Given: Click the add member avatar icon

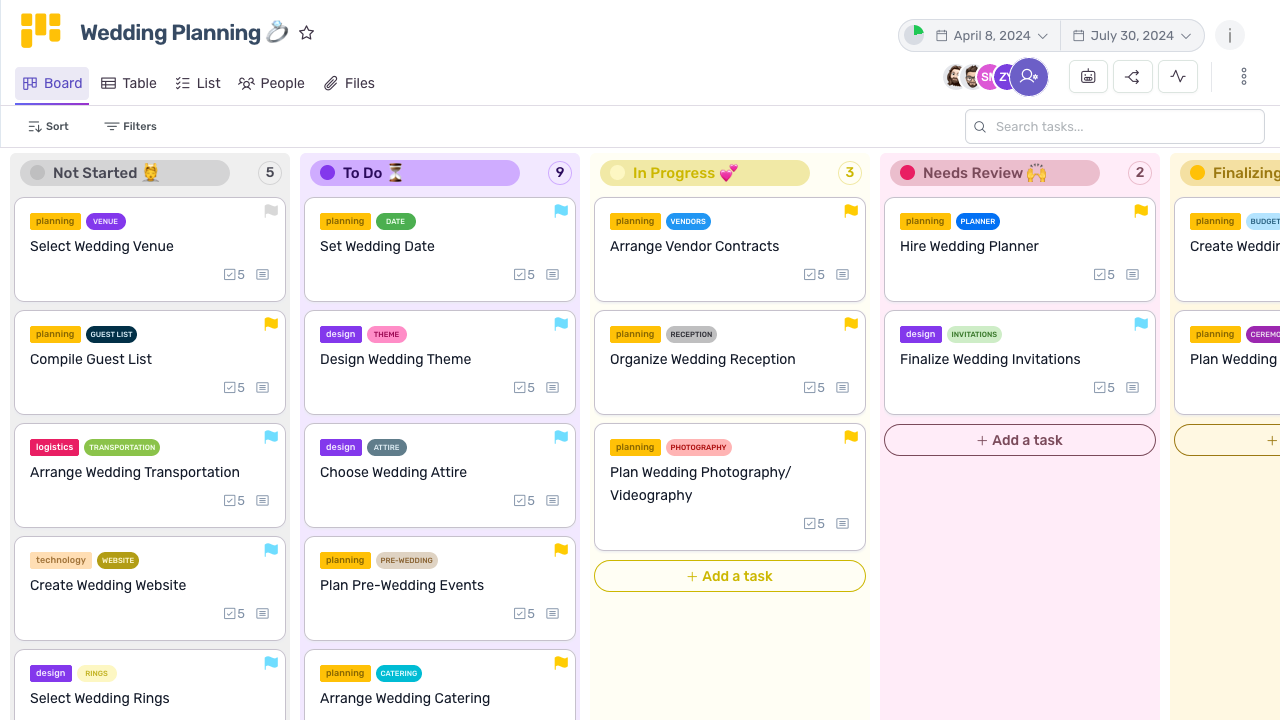Looking at the screenshot, I should [x=1029, y=77].
